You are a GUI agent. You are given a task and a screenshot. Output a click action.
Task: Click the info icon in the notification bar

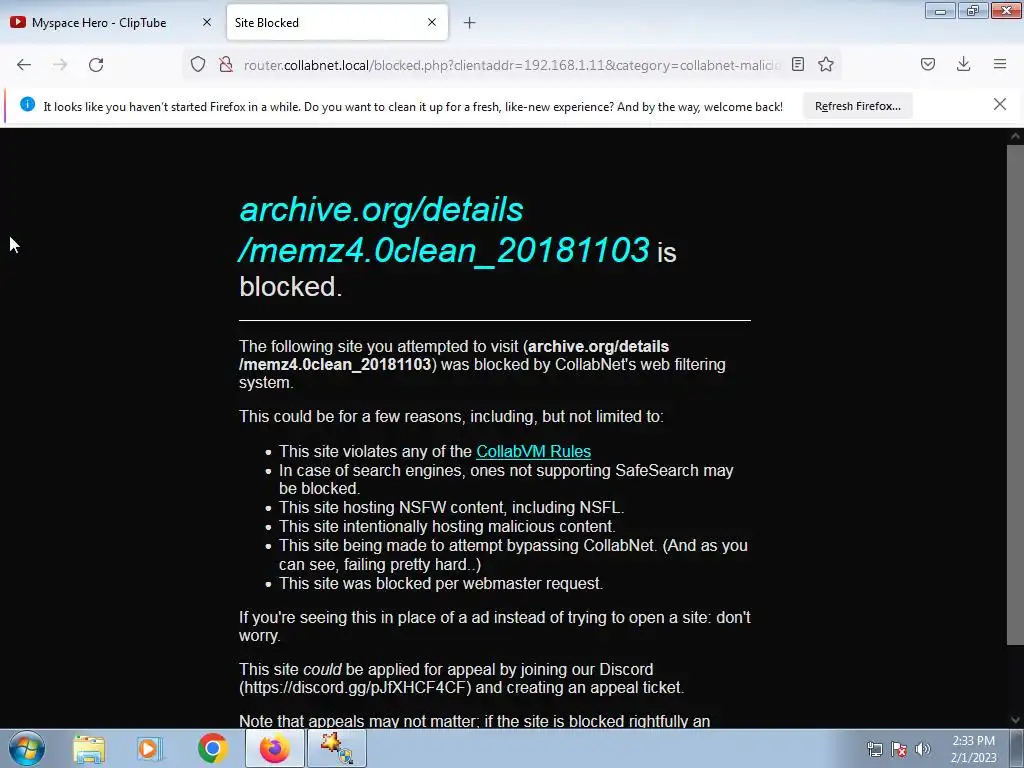(x=27, y=104)
